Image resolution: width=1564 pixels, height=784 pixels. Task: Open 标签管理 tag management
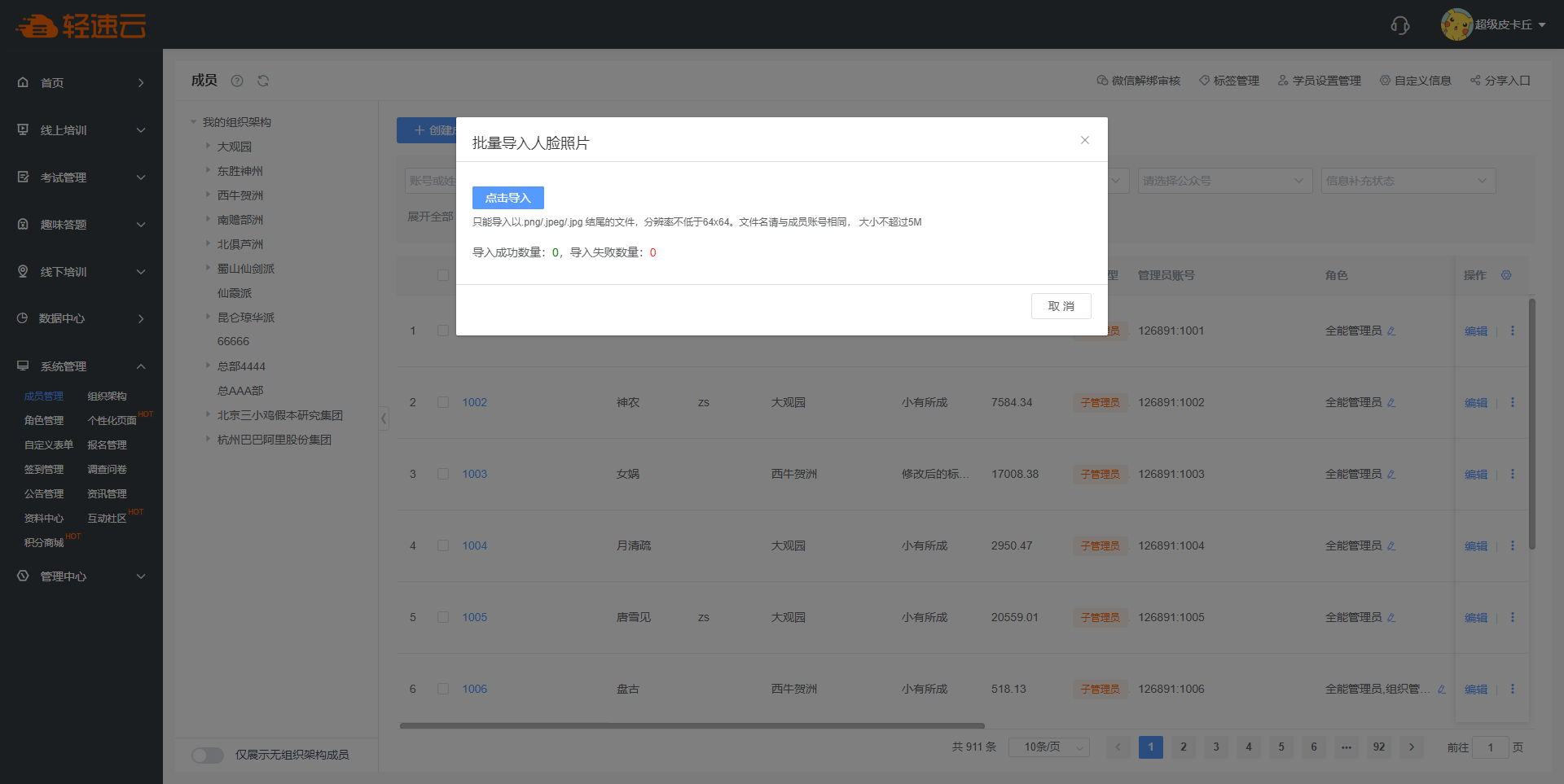click(1228, 81)
